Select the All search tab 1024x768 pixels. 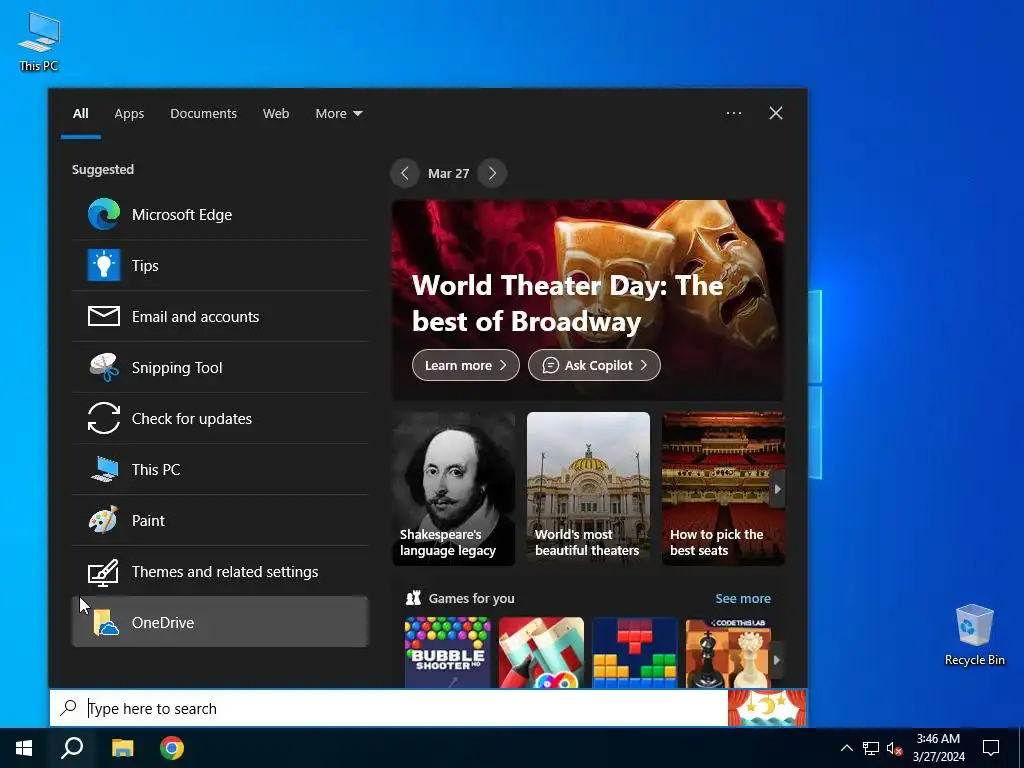(x=80, y=113)
